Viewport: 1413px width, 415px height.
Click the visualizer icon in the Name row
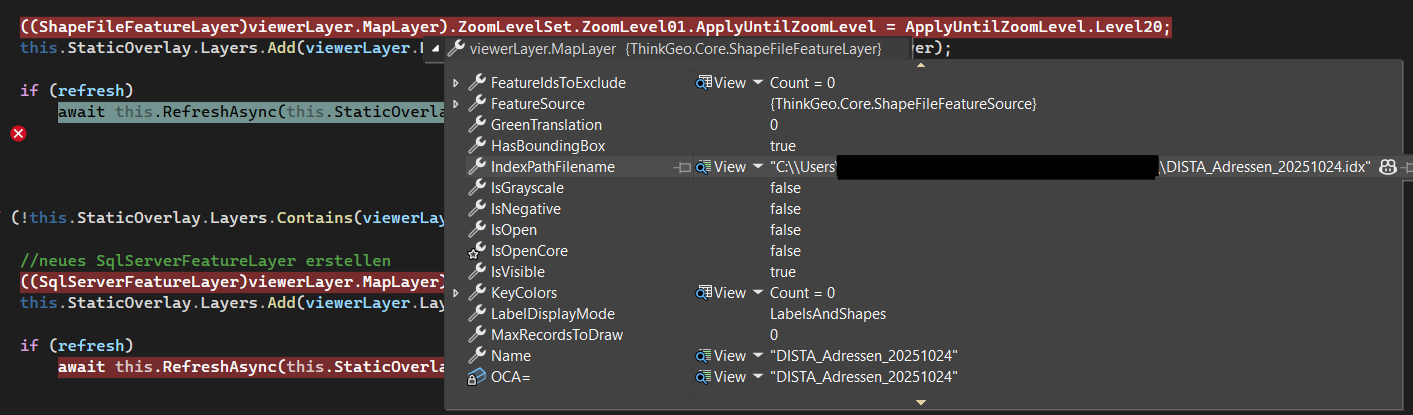[704, 356]
